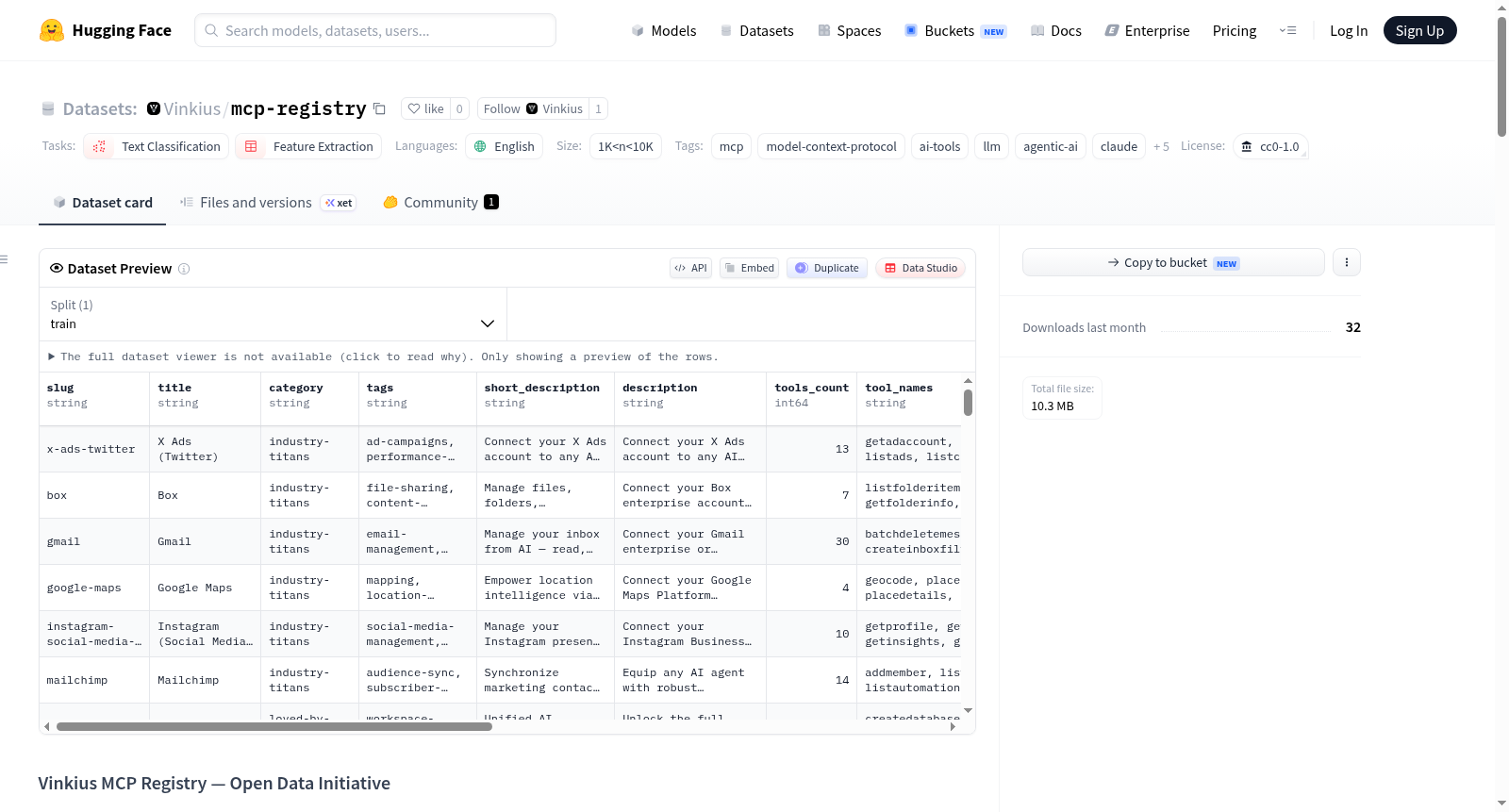Open the three-dot more options menu
Image resolution: width=1509 pixels, height=812 pixels.
(1347, 262)
